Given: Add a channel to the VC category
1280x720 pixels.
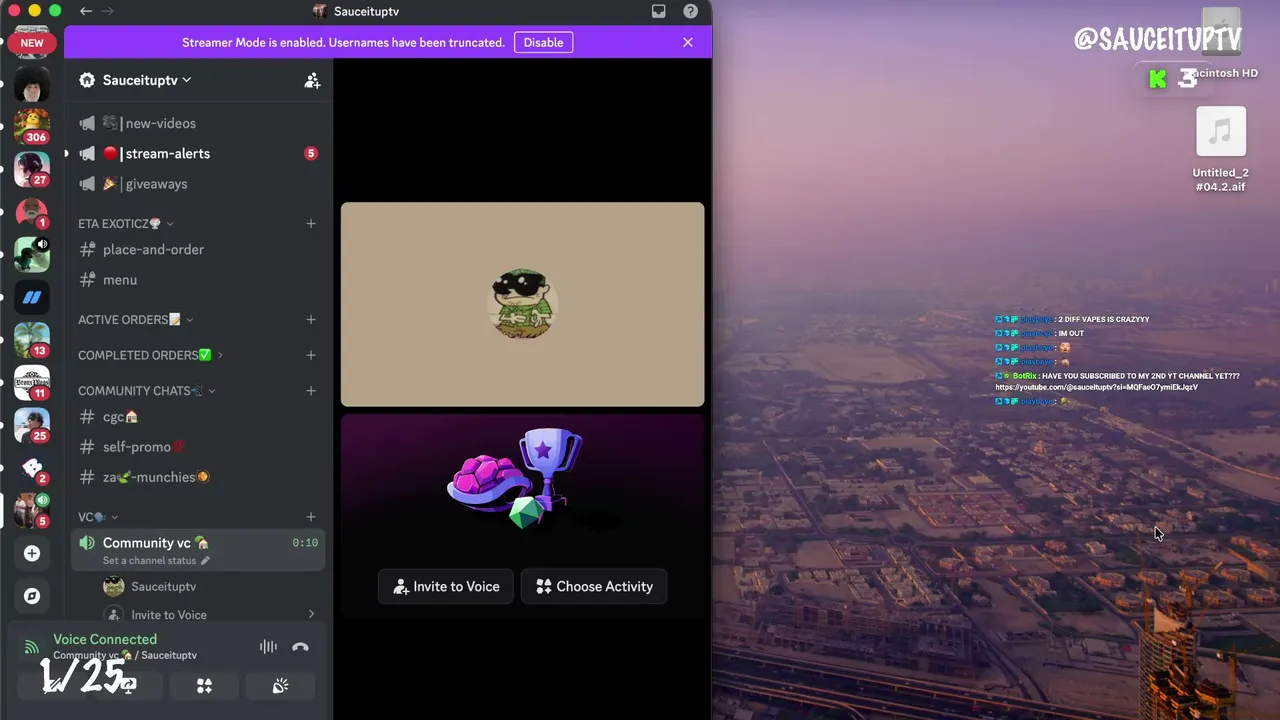Looking at the screenshot, I should (311, 517).
